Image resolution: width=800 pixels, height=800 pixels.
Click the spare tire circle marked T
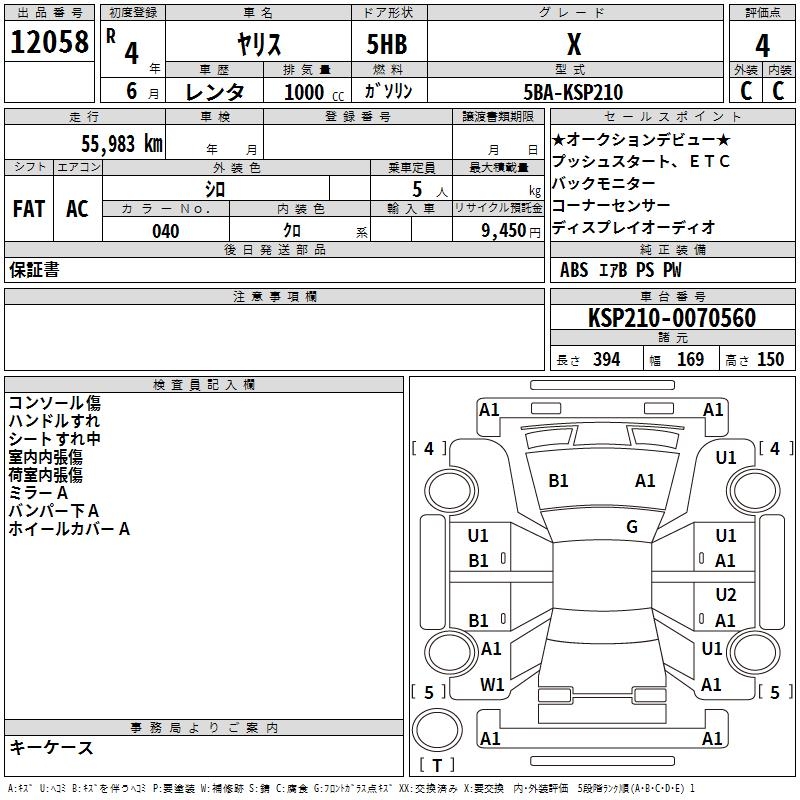[437, 730]
